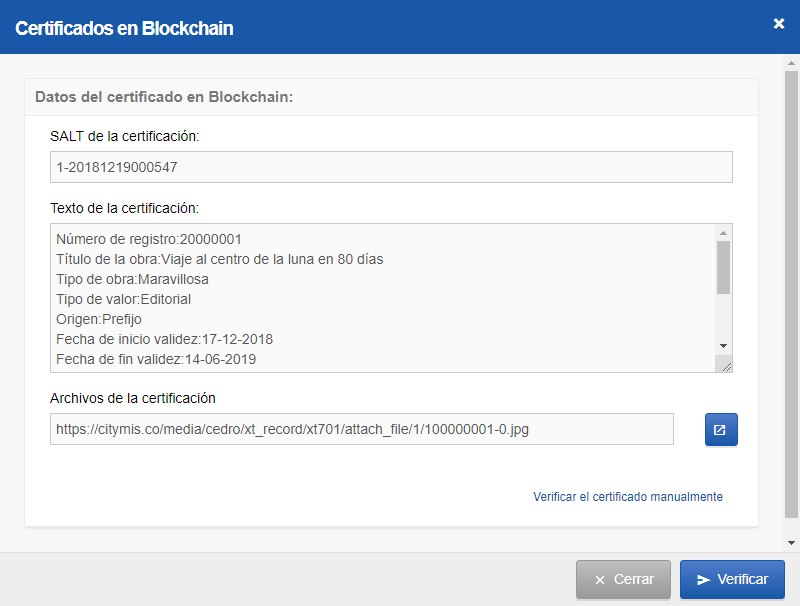Click the Cerrar button
Image resolution: width=800 pixels, height=606 pixels.
tap(623, 579)
